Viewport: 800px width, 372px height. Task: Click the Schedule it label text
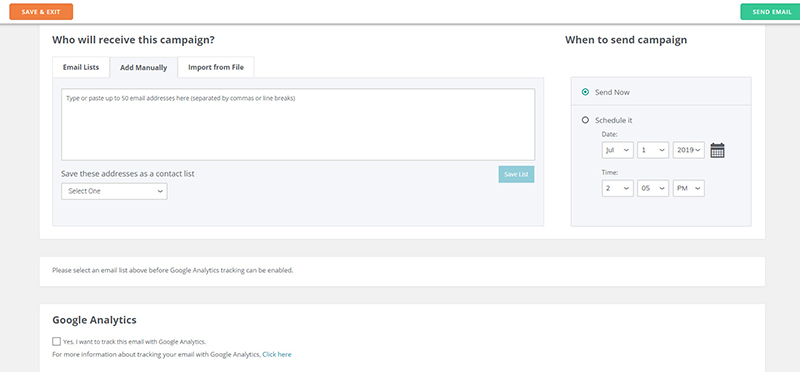click(614, 120)
